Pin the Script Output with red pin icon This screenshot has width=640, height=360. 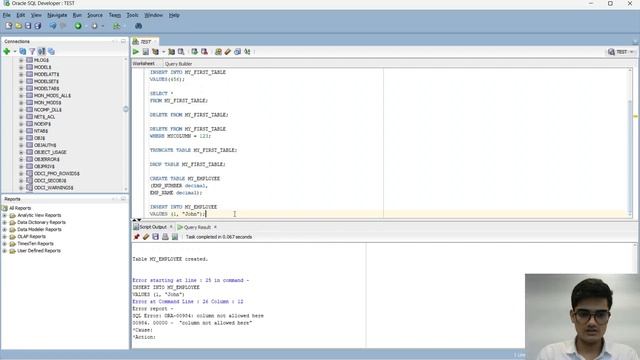click(x=136, y=237)
